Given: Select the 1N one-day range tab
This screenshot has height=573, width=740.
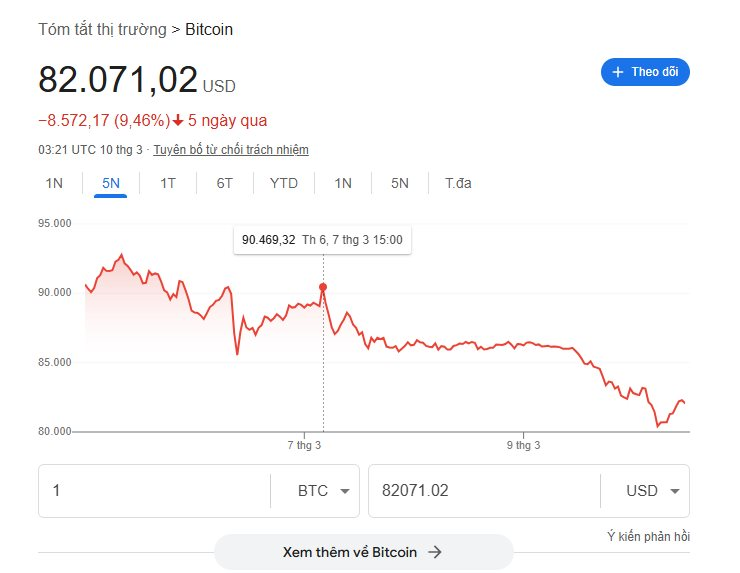Looking at the screenshot, I should click(54, 183).
